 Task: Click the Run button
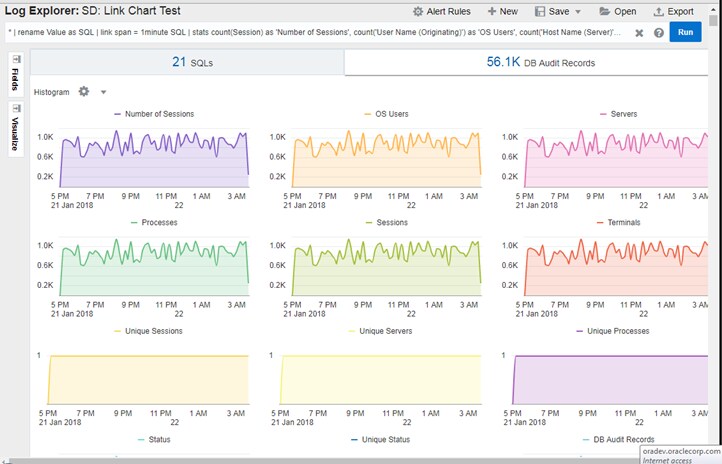(685, 32)
